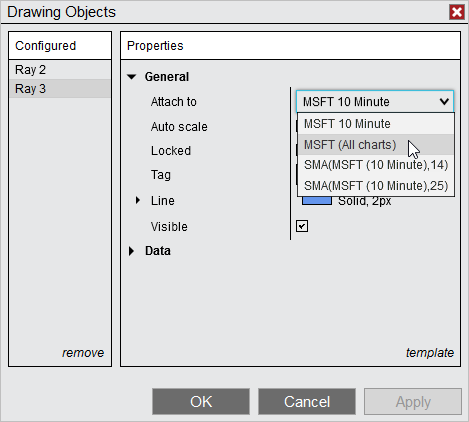This screenshot has height=422, width=469.
Task: Click the Attach to property label
Action: [x=174, y=102]
